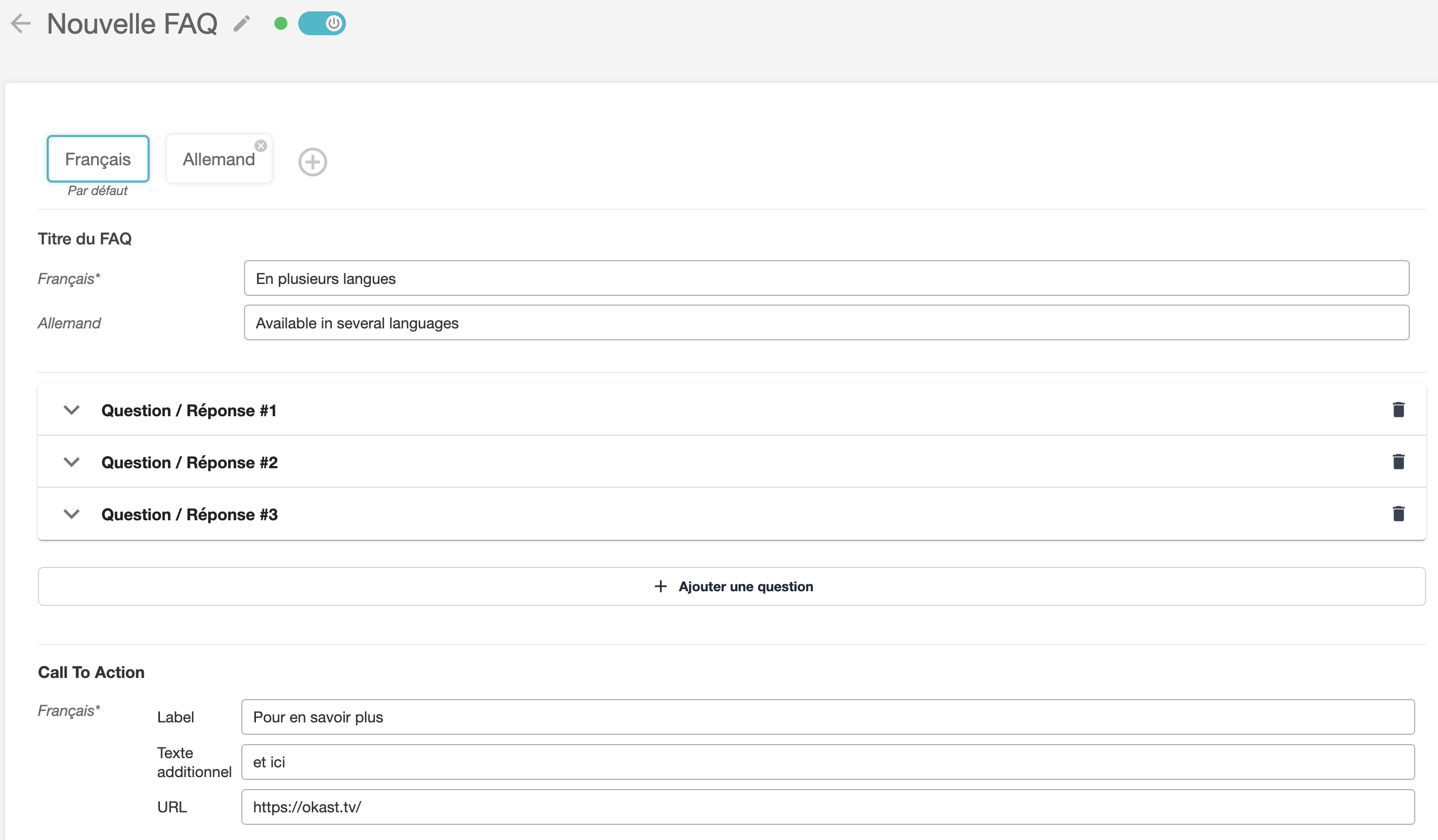Expand Question / Réponse #1 chevron
Viewport: 1438px width, 840px height.
72,410
